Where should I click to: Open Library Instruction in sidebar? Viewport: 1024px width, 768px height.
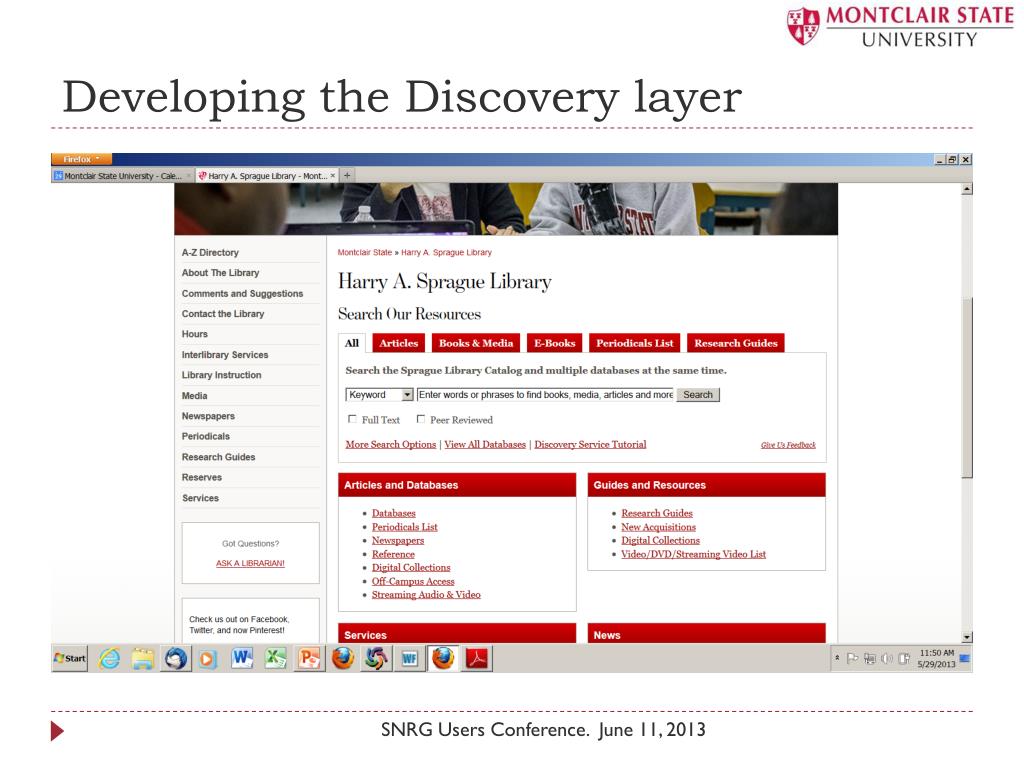221,376
